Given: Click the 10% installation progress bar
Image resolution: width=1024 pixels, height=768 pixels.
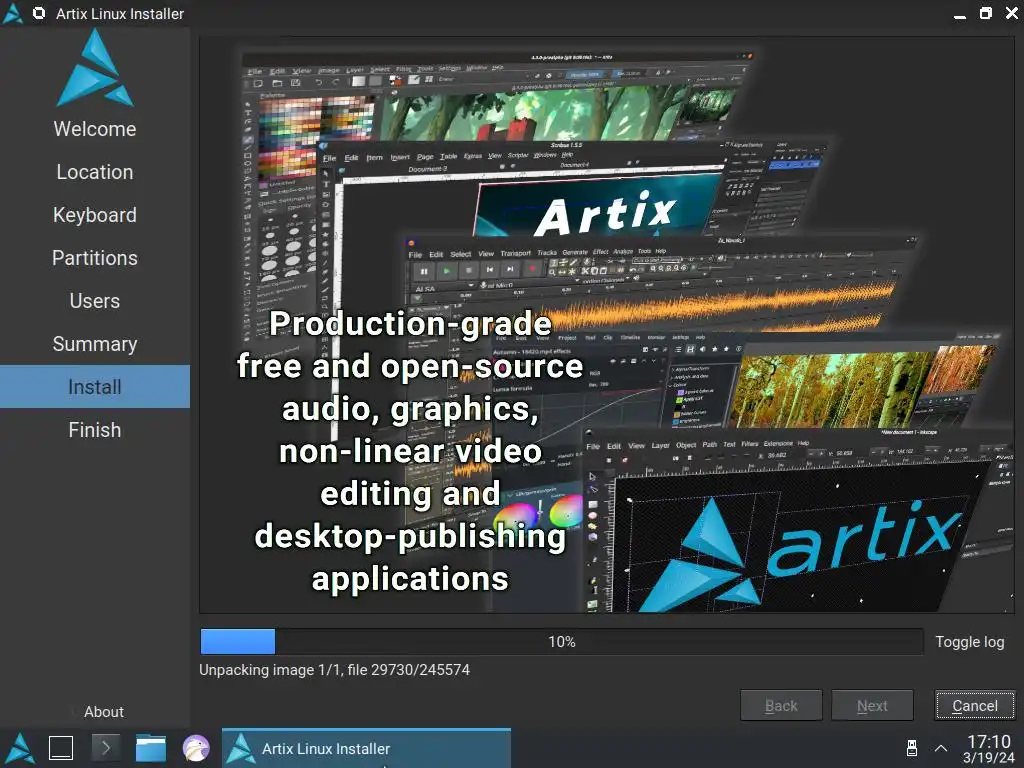Looking at the screenshot, I should 562,642.
